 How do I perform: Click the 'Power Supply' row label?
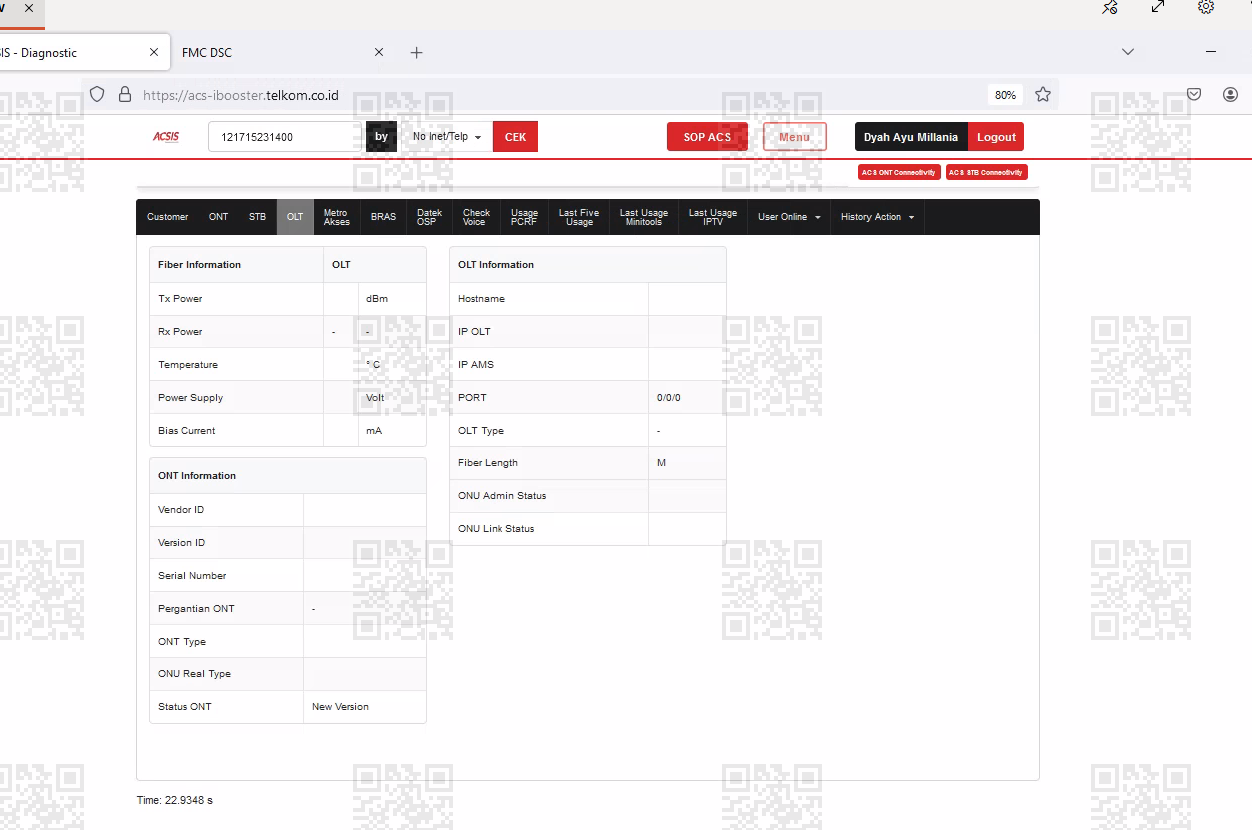[190, 398]
